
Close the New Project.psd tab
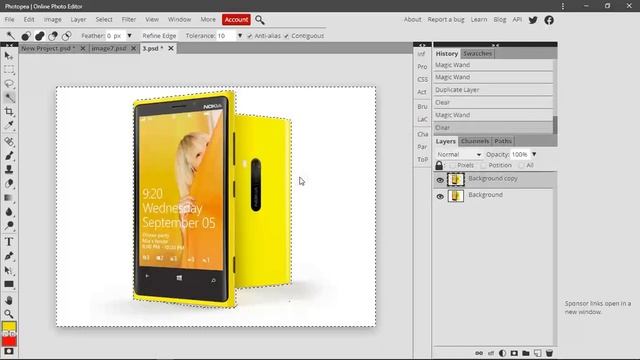83,48
